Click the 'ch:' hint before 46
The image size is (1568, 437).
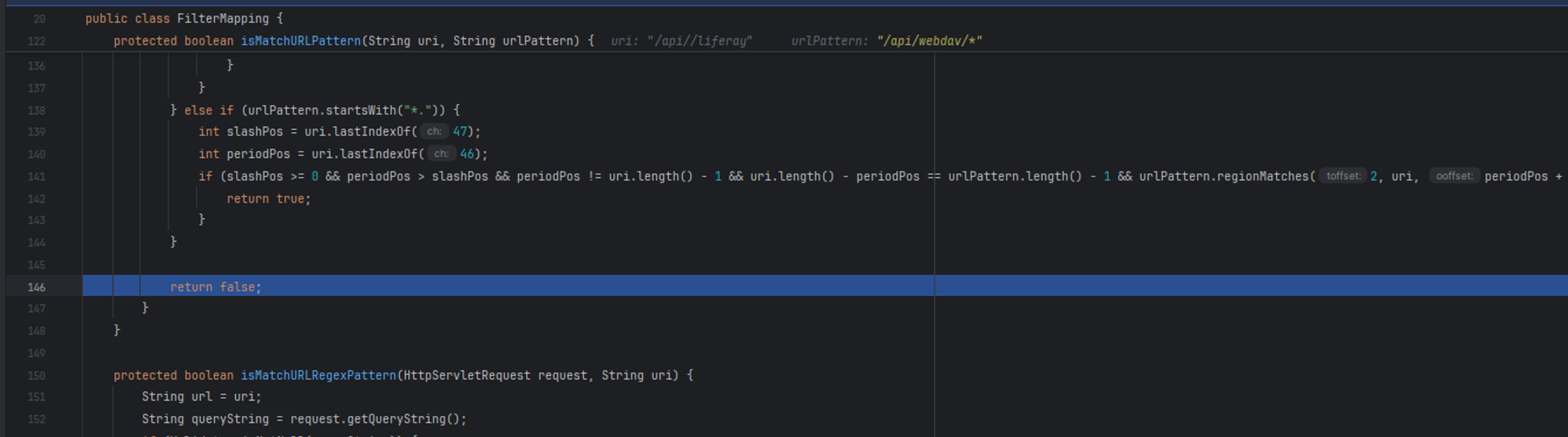441,154
